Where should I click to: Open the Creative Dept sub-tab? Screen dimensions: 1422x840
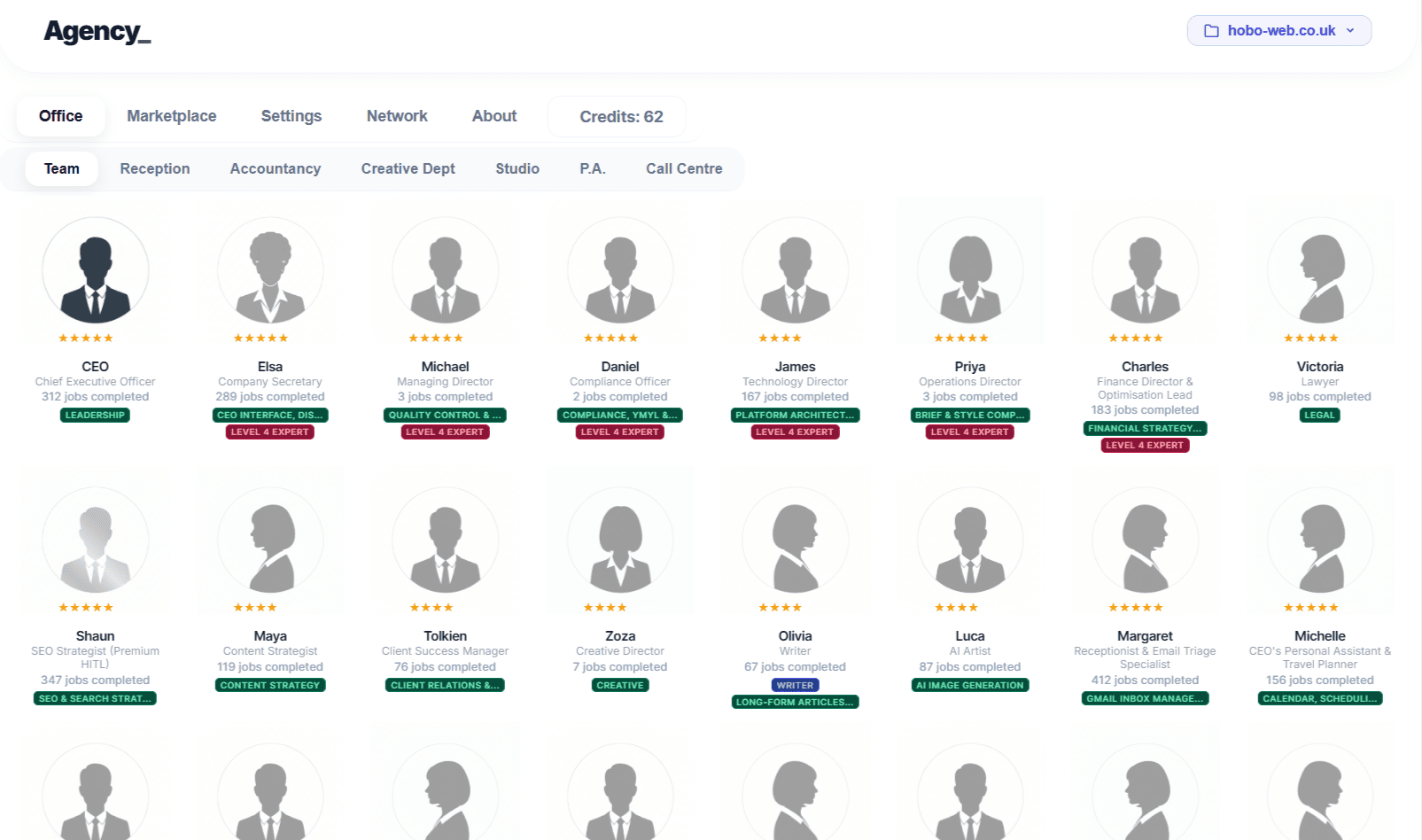click(x=408, y=168)
